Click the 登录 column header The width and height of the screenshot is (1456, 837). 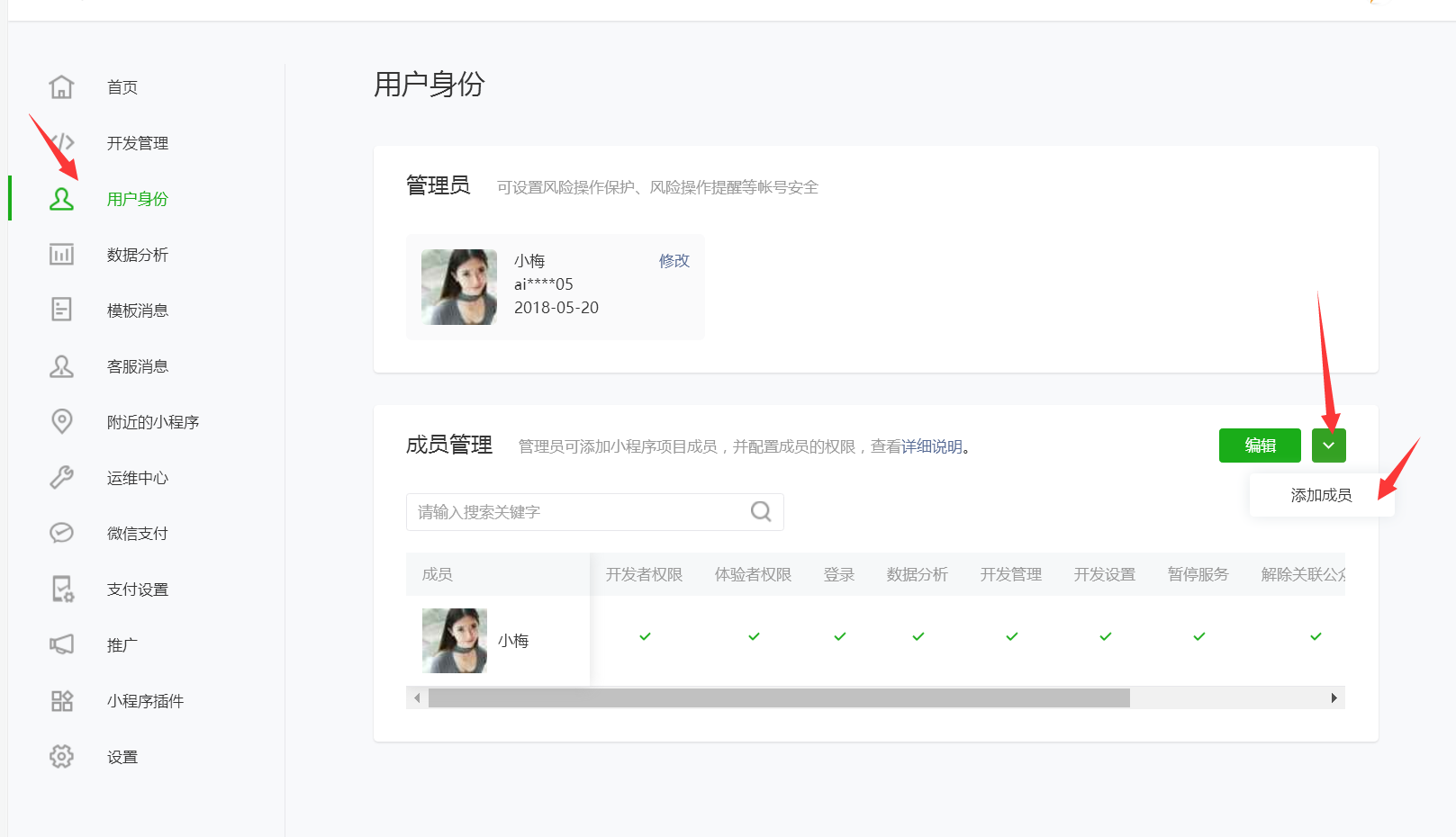pos(839,574)
